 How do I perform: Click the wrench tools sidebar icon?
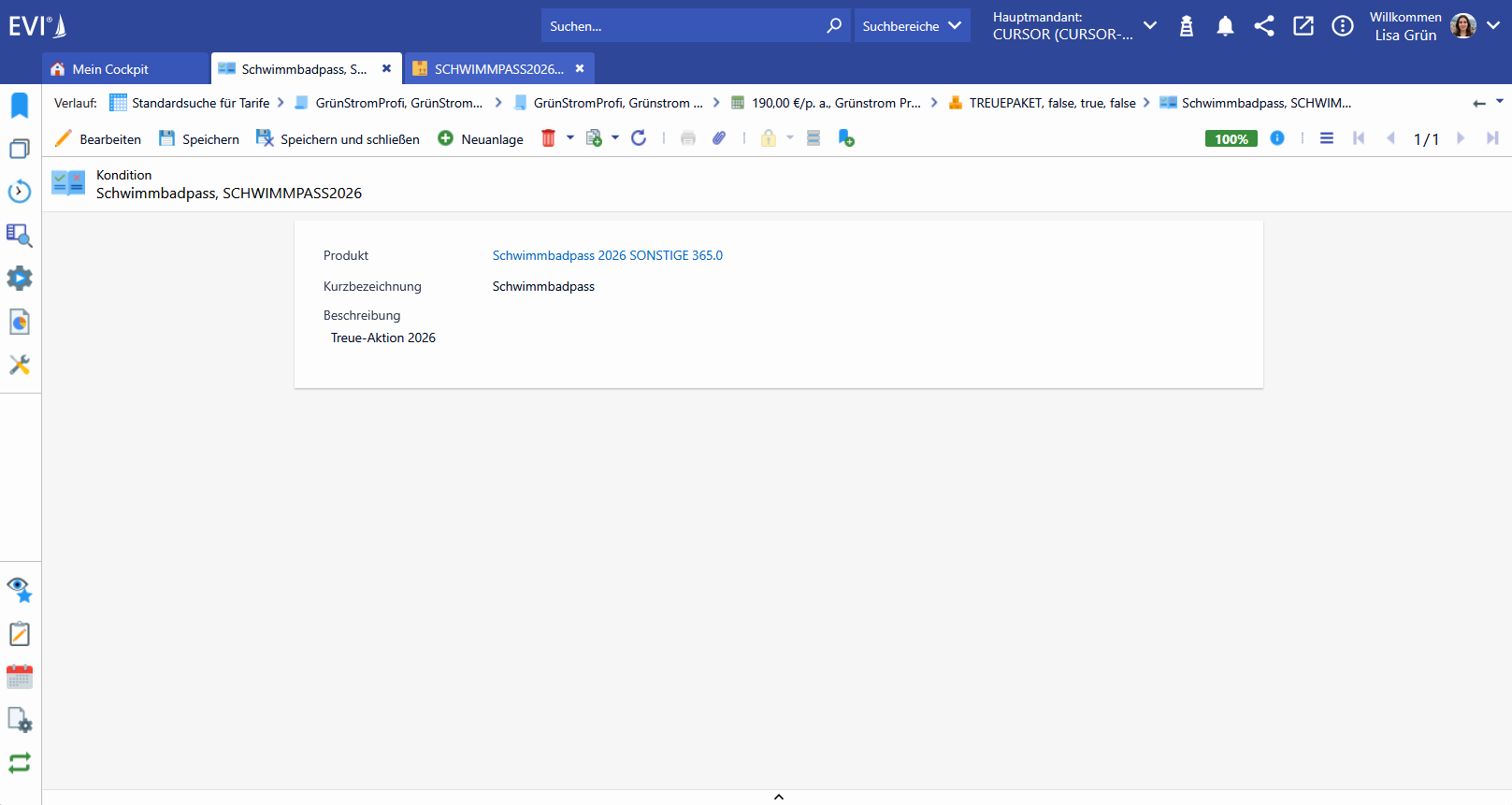click(x=20, y=365)
